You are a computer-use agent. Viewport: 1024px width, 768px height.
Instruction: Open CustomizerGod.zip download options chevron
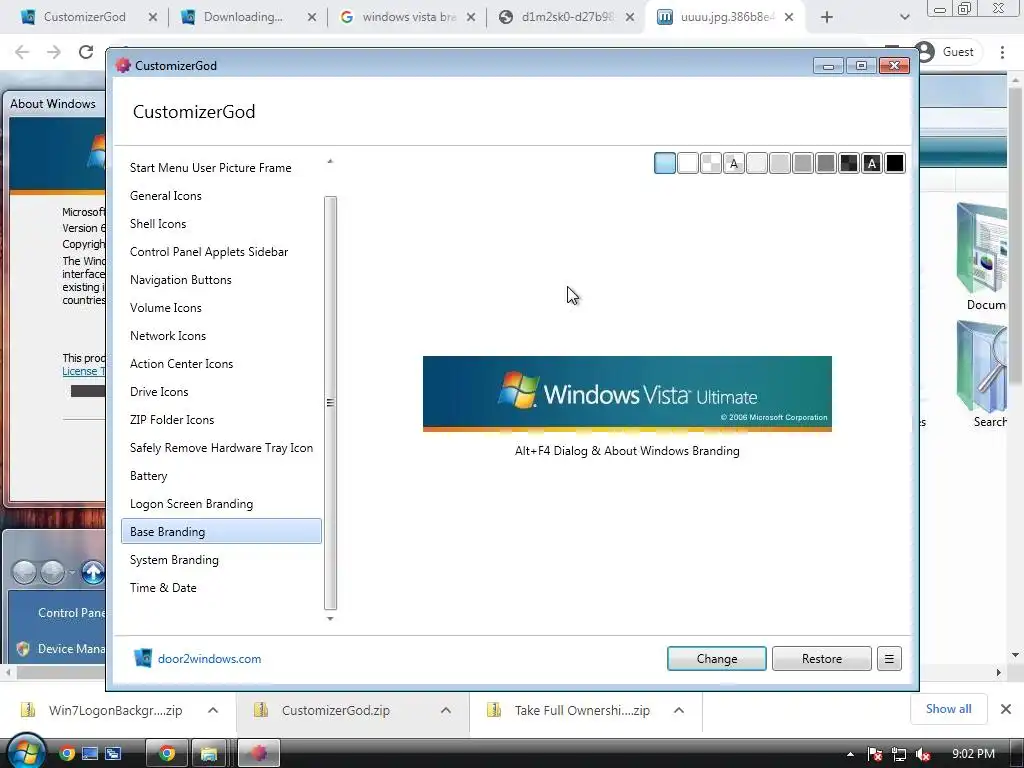point(446,711)
